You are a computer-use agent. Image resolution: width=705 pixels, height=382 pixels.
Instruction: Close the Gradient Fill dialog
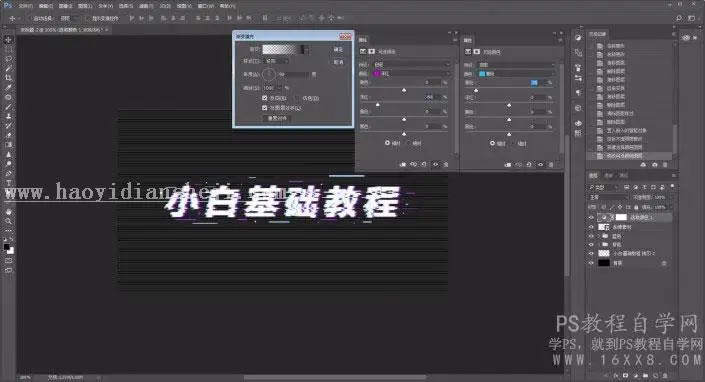(345, 36)
